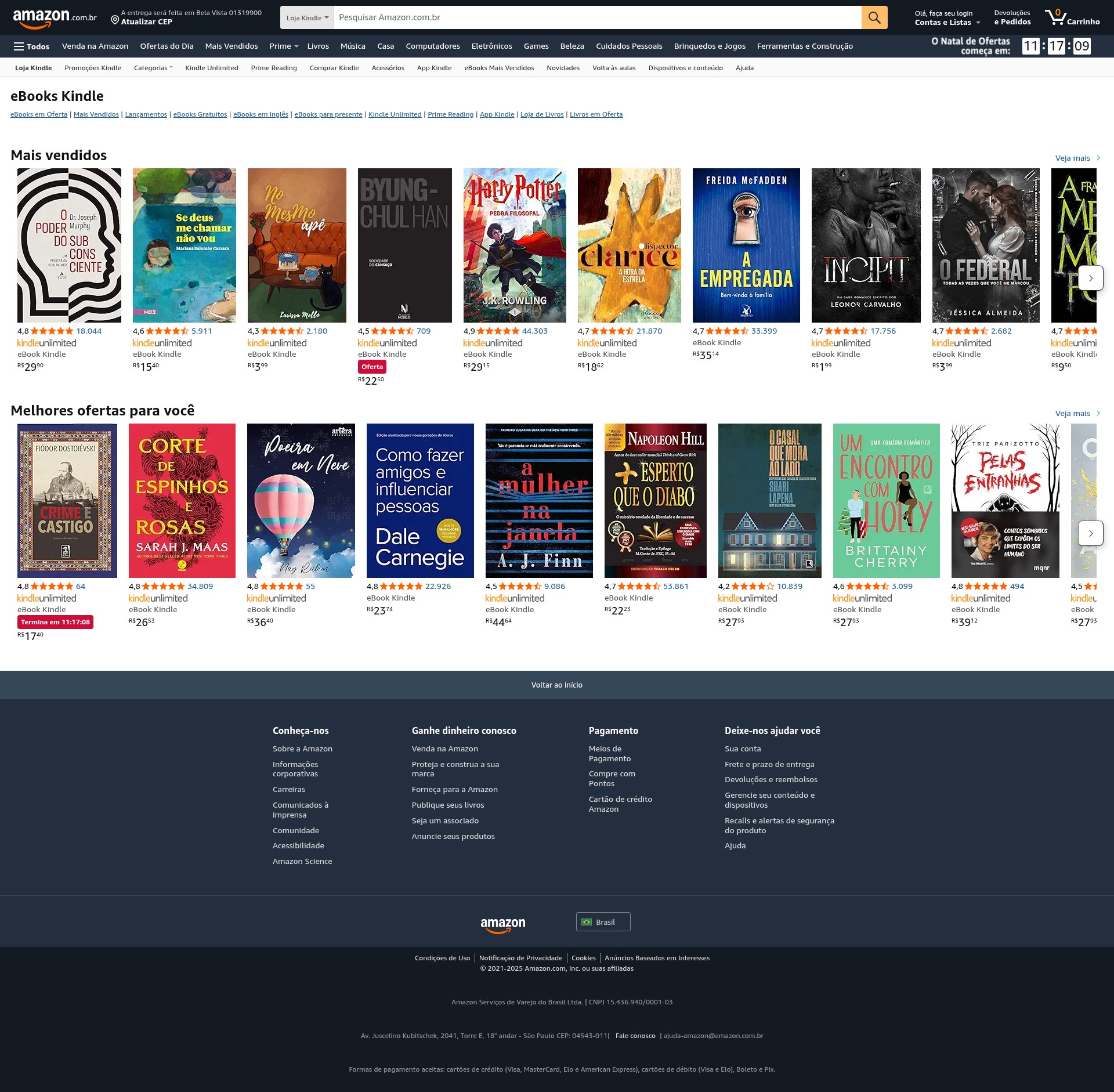Open the Todos hamburger menu
Viewport: 1114px width, 1092px height.
tap(32, 46)
